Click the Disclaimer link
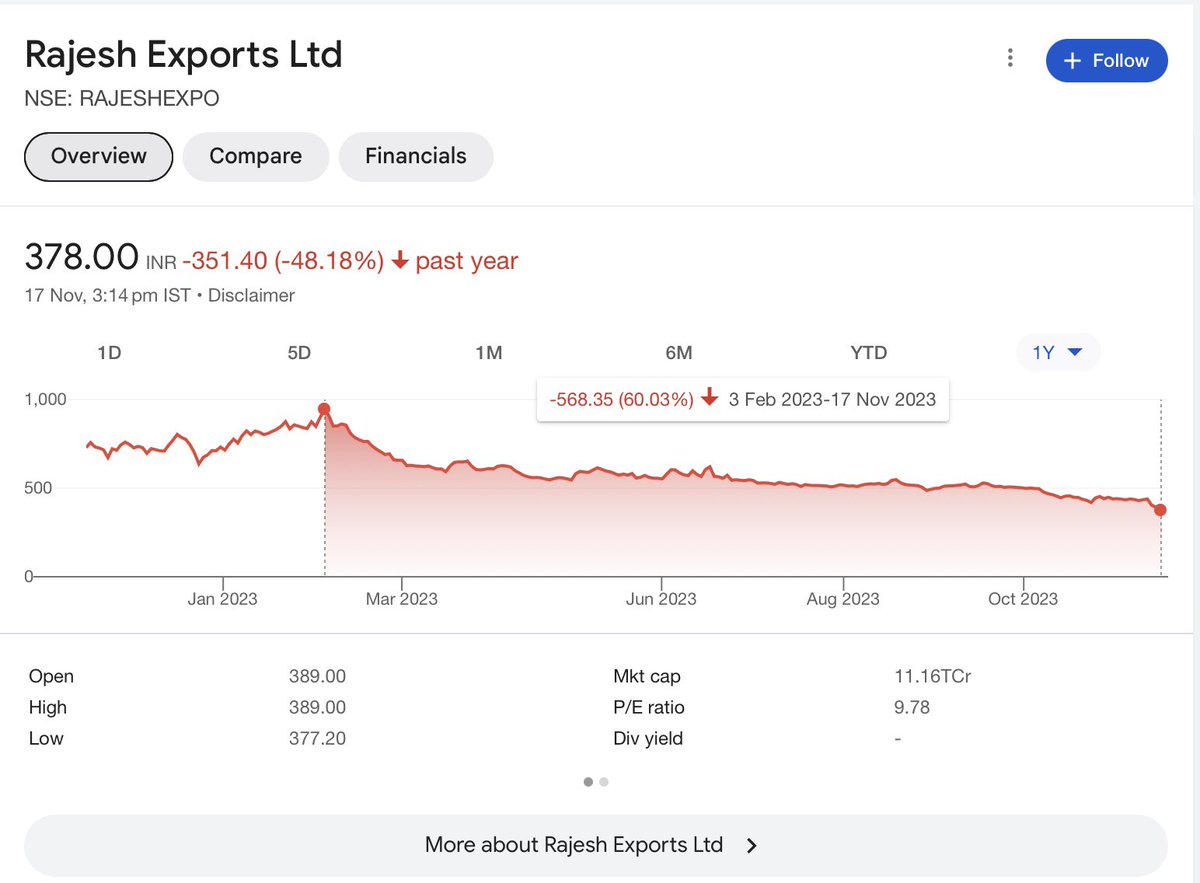The width and height of the screenshot is (1200, 883). click(252, 295)
